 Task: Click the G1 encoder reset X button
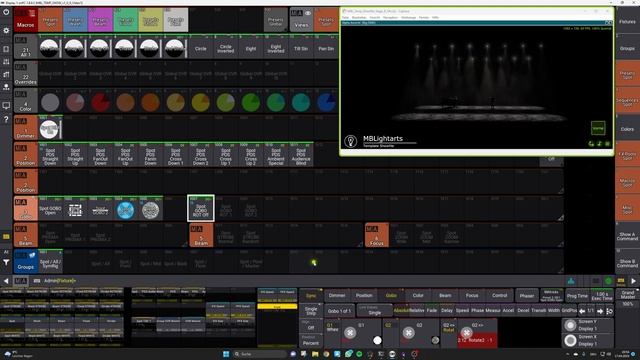350,333
